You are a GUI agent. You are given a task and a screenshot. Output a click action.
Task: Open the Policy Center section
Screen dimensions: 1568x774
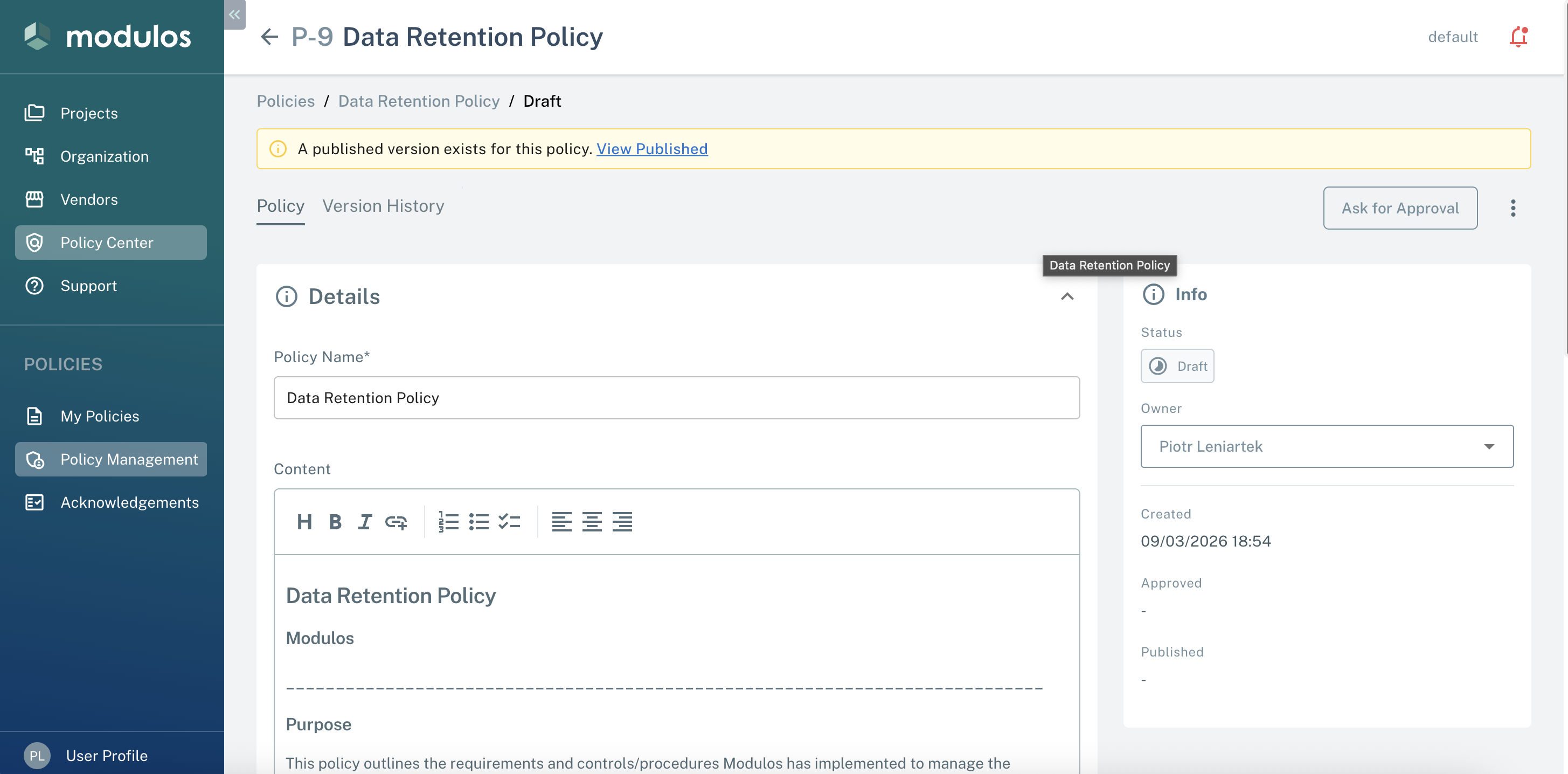click(x=107, y=242)
